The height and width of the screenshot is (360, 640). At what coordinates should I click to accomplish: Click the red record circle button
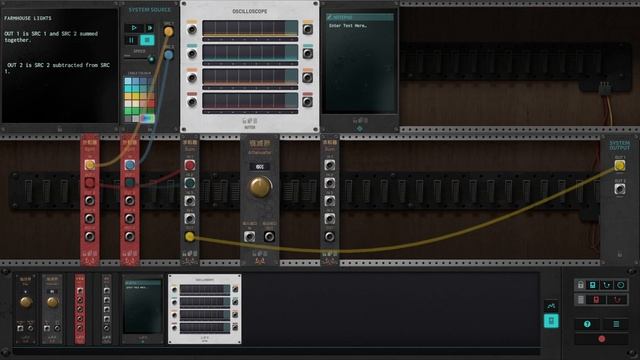[x=602, y=339]
